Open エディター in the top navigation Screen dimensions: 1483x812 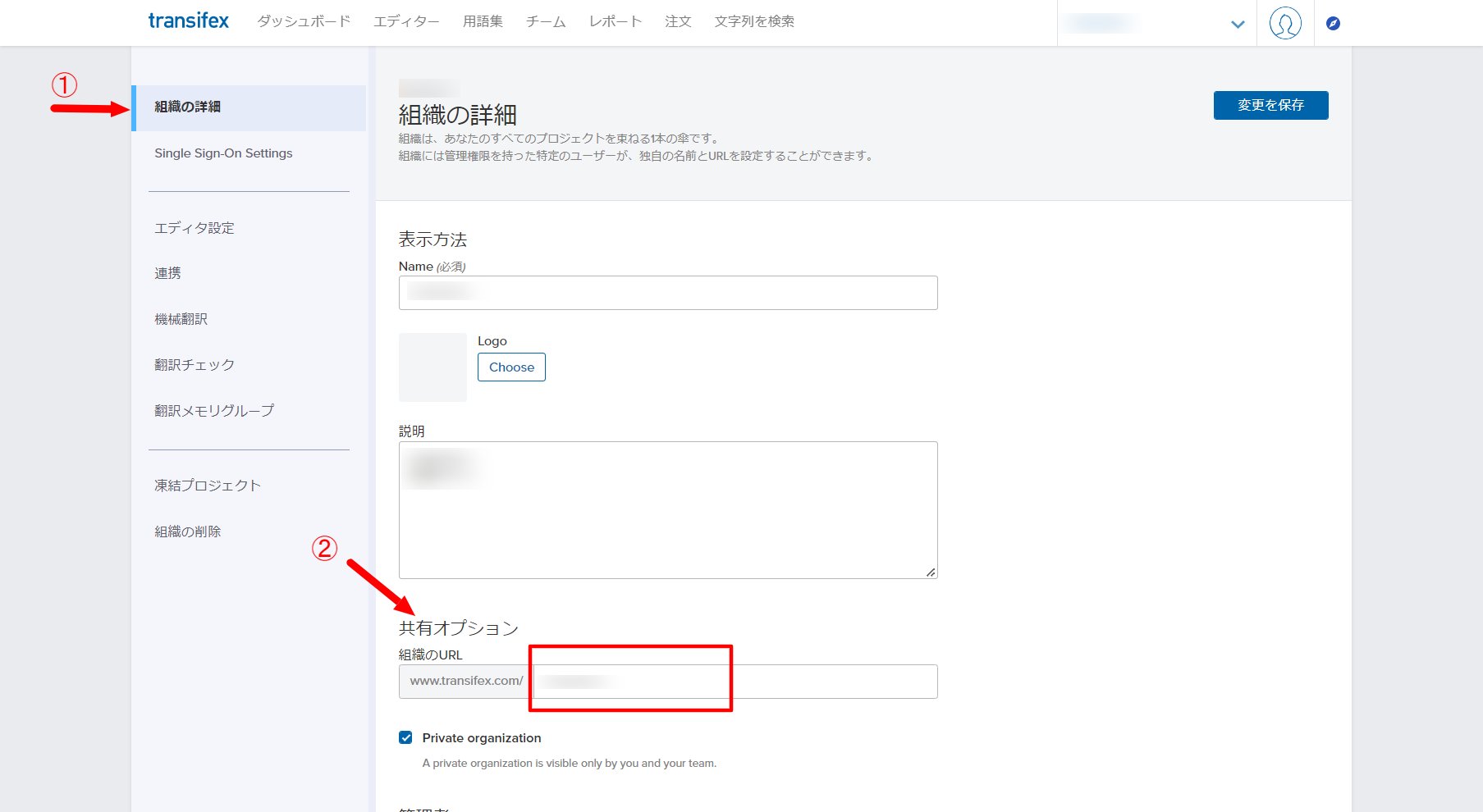(x=406, y=21)
